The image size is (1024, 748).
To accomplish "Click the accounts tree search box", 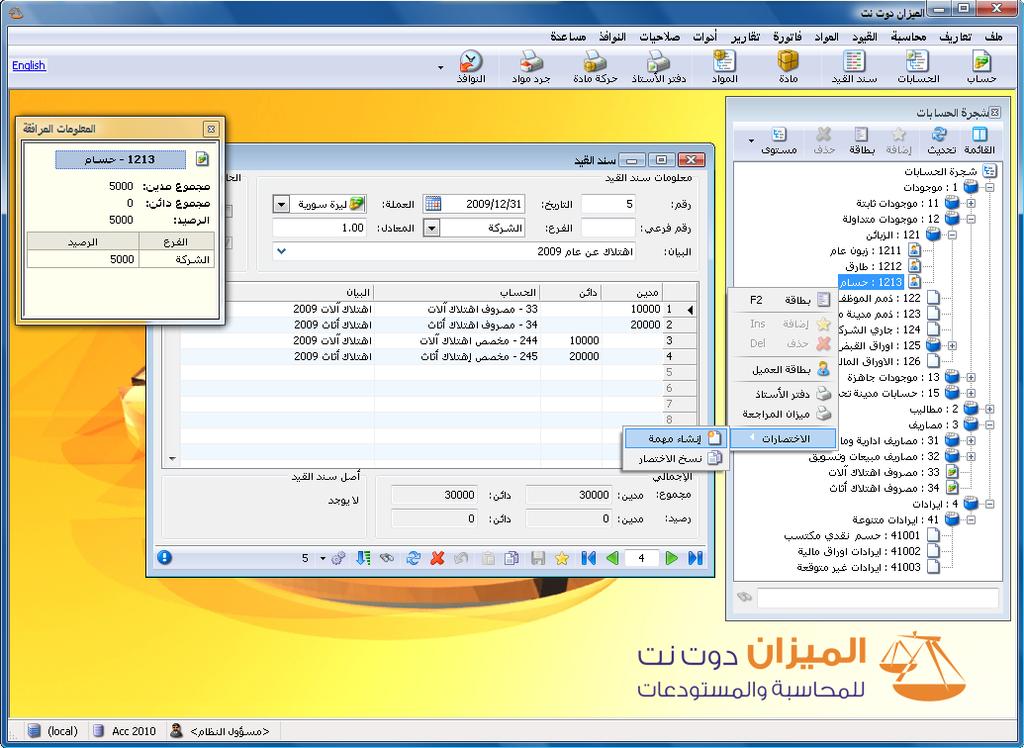I will click(x=878, y=597).
